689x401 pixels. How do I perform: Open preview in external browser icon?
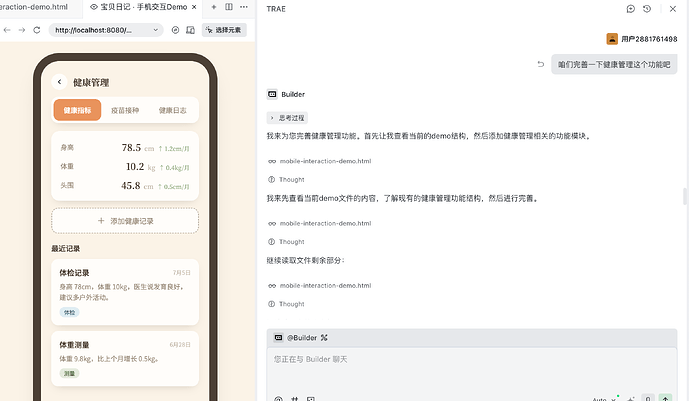pyautogui.click(x=175, y=30)
